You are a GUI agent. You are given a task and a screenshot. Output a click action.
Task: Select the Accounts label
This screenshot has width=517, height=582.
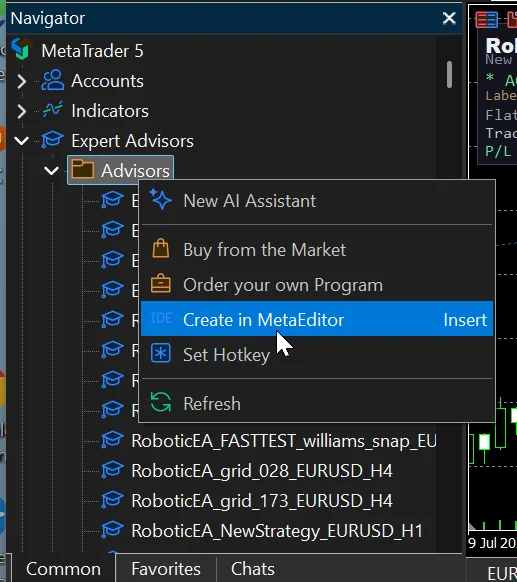107,81
